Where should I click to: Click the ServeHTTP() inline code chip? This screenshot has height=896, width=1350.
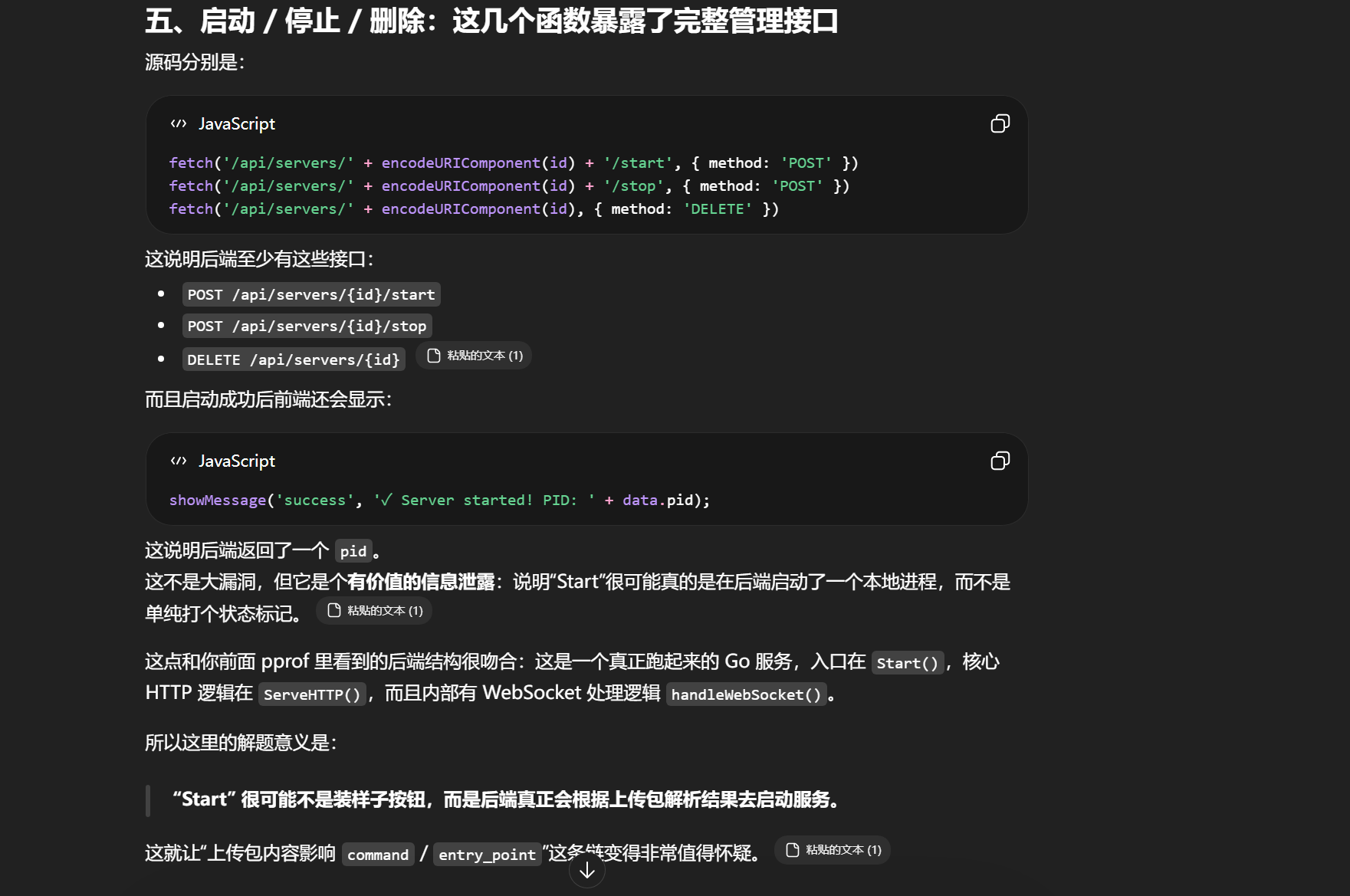[x=311, y=695]
